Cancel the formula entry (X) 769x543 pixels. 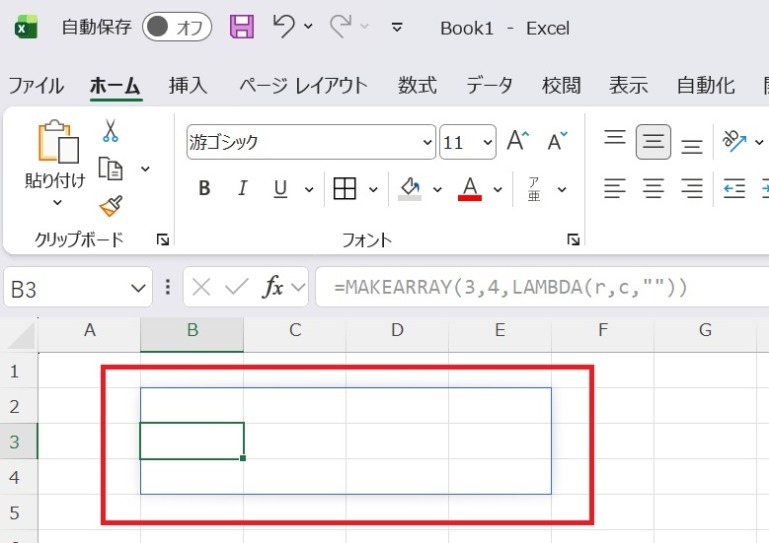[201, 287]
